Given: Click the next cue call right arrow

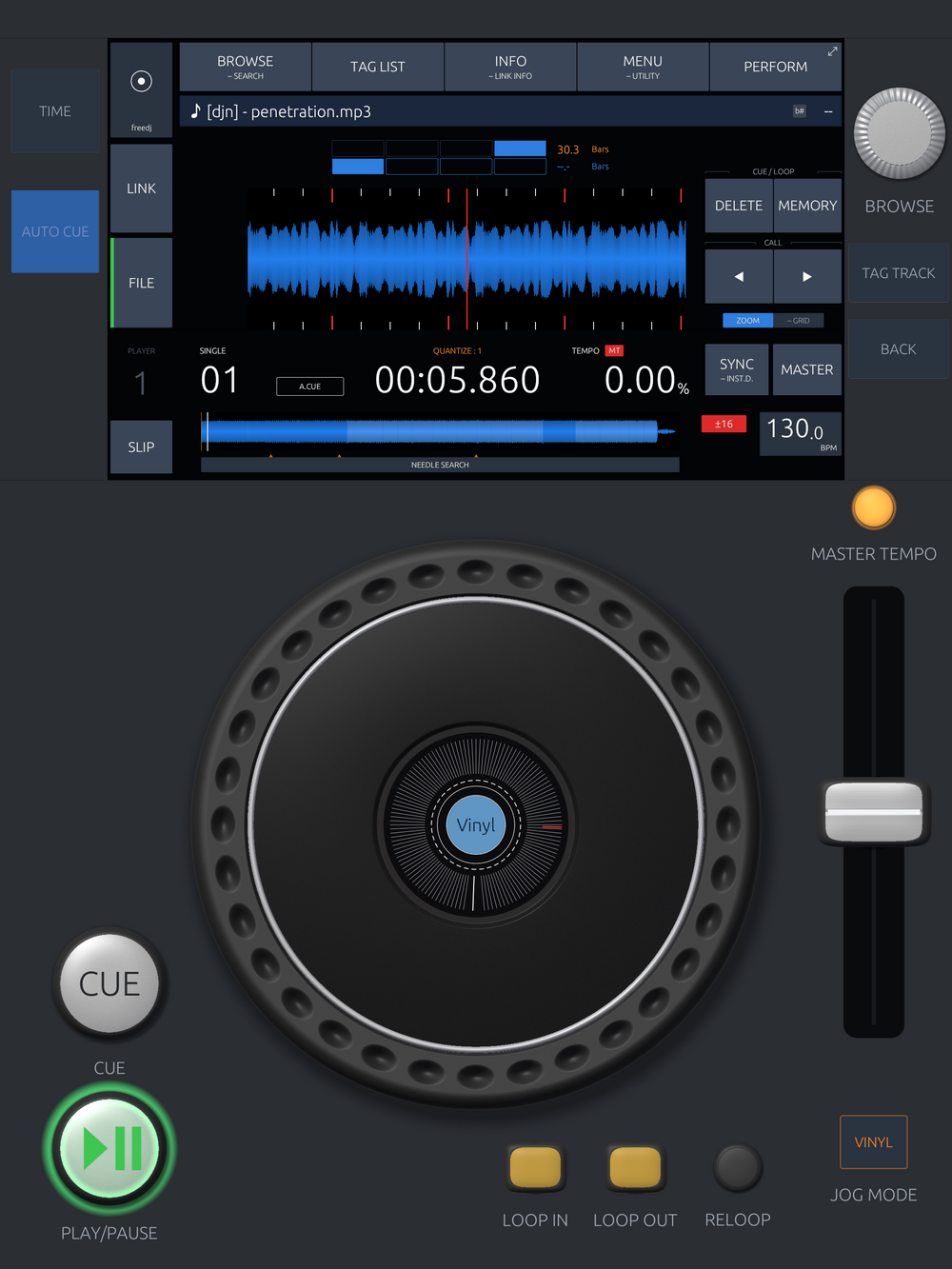Looking at the screenshot, I should pos(807,276).
